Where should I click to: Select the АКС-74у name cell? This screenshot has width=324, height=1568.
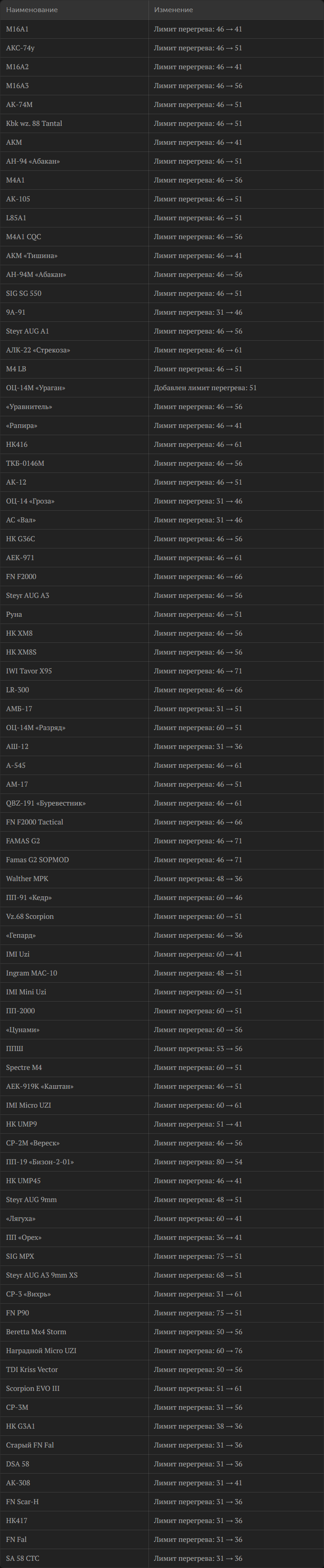pos(20,48)
